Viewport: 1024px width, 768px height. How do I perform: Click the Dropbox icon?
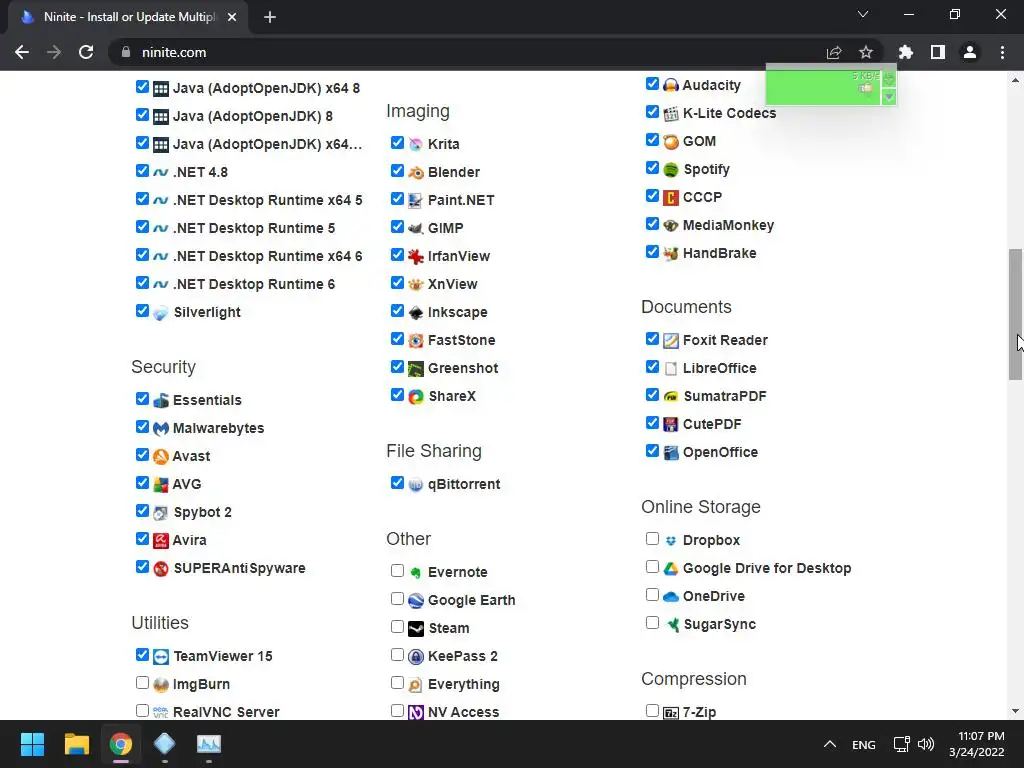coord(671,541)
